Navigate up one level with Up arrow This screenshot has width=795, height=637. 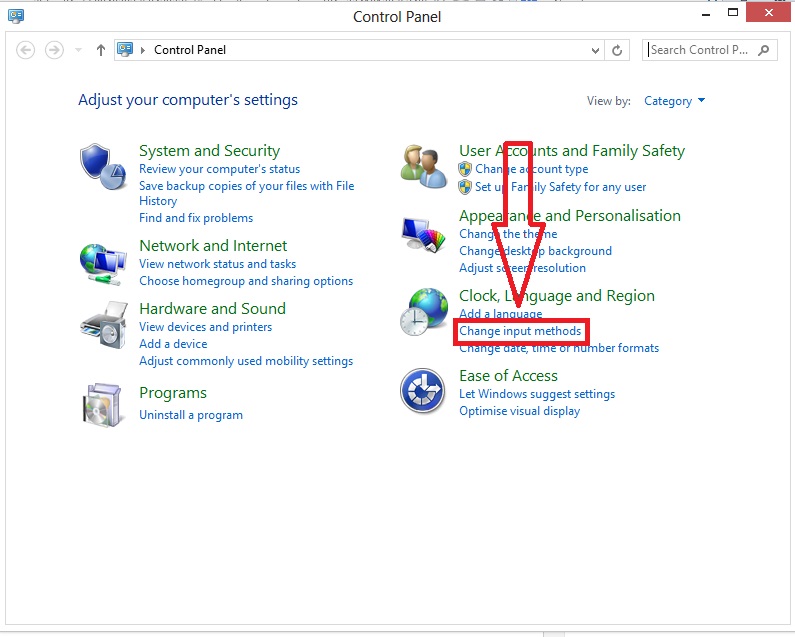(x=100, y=50)
